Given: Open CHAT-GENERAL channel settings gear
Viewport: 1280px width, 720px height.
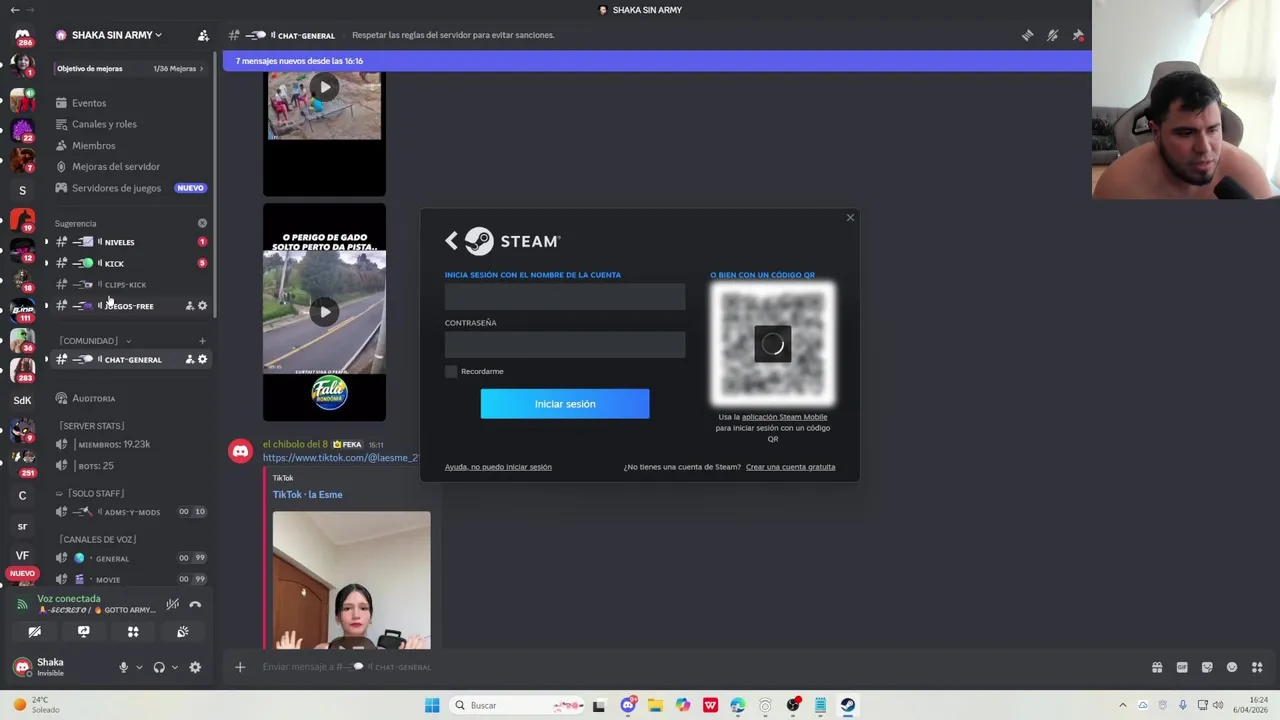Looking at the screenshot, I should click(202, 359).
